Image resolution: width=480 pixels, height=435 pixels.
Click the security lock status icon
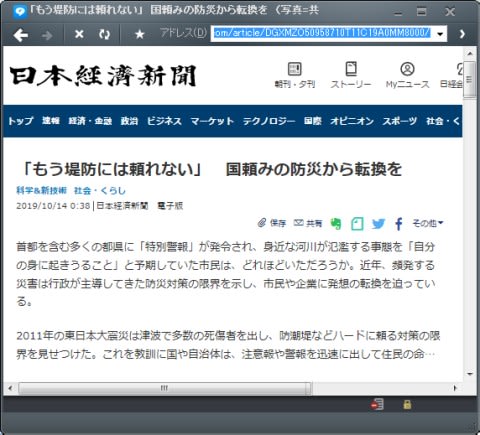coord(407,404)
